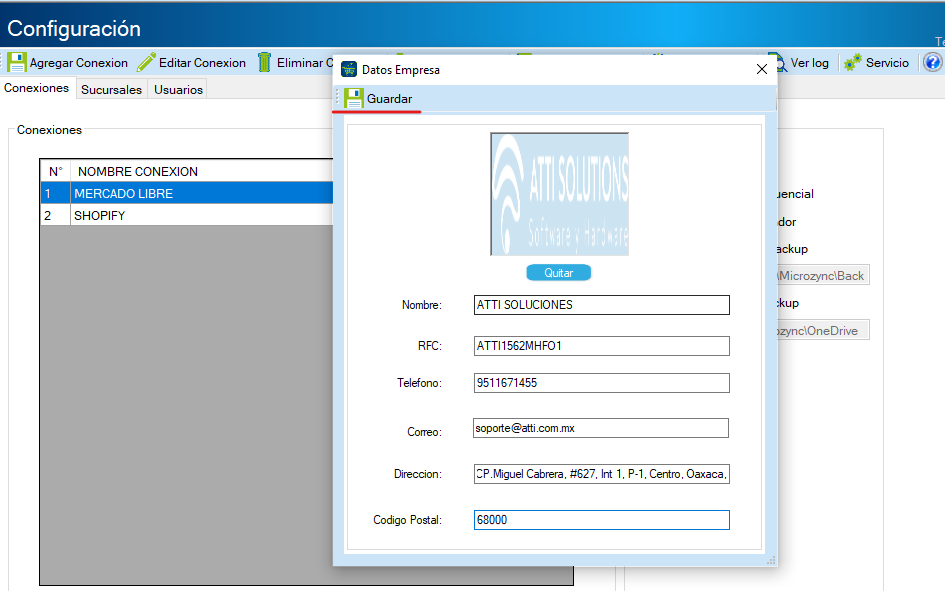Click the OneDrive path field
The width and height of the screenshot is (945, 591).
click(823, 330)
